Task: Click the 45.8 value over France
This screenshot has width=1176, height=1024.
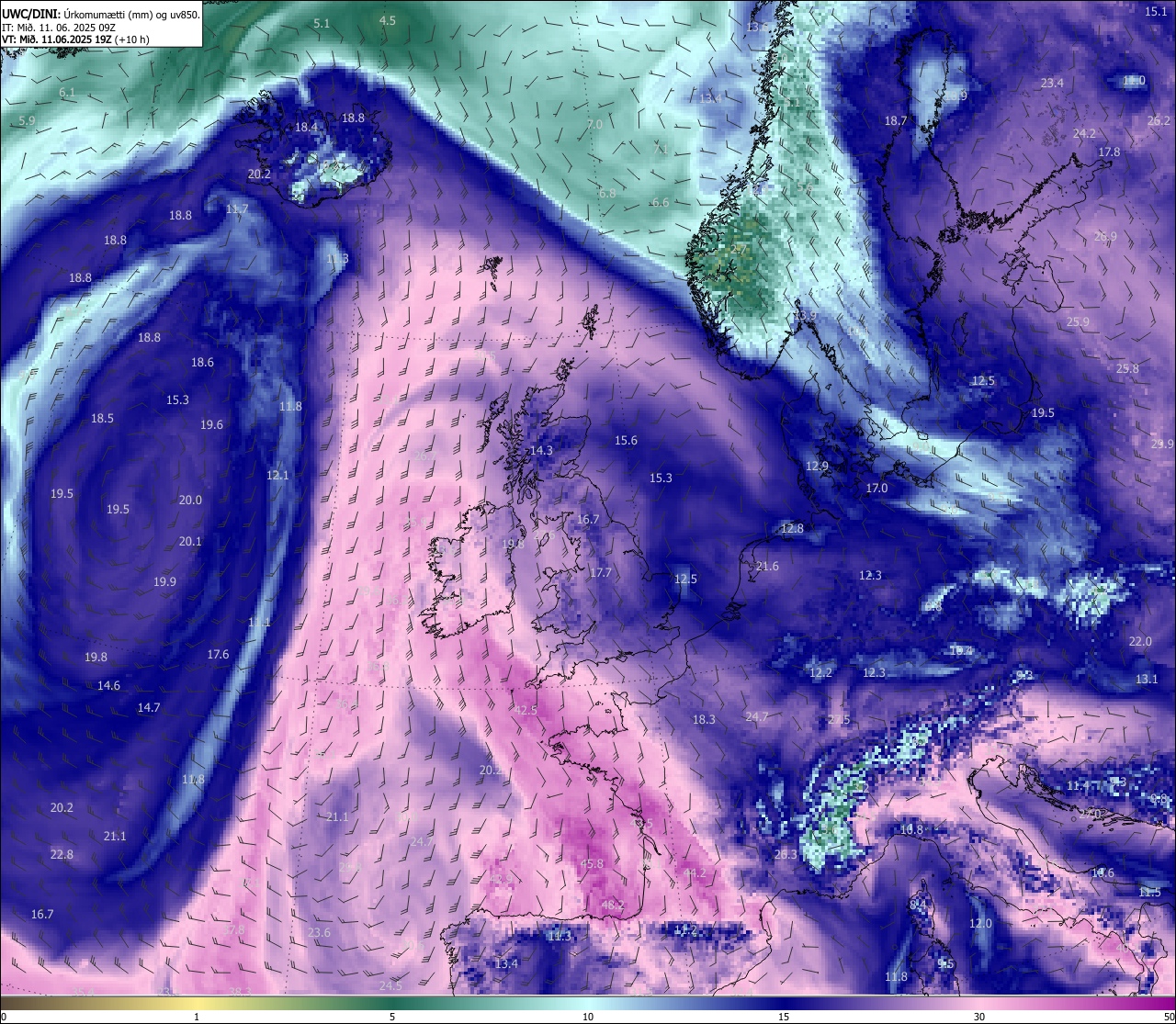Action: [x=593, y=863]
